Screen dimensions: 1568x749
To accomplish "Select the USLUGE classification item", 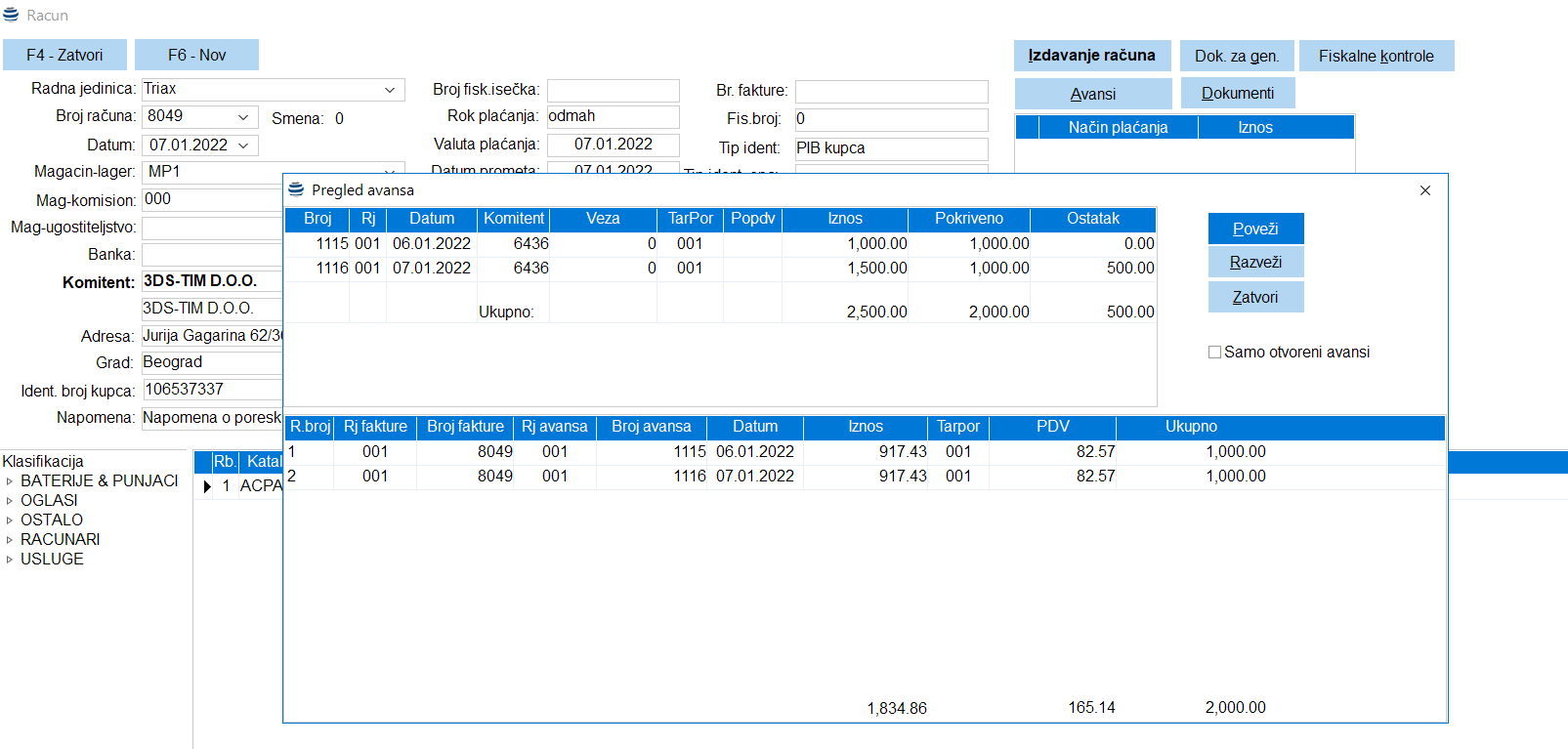I will point(52,560).
